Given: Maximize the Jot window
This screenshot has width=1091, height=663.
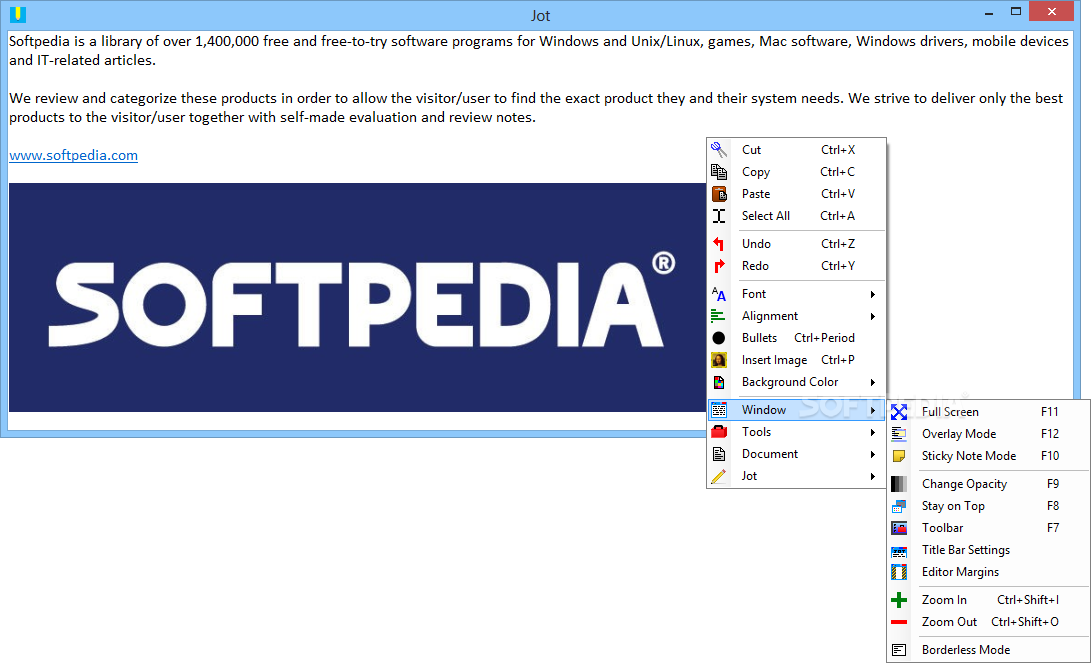Looking at the screenshot, I should point(1016,12).
